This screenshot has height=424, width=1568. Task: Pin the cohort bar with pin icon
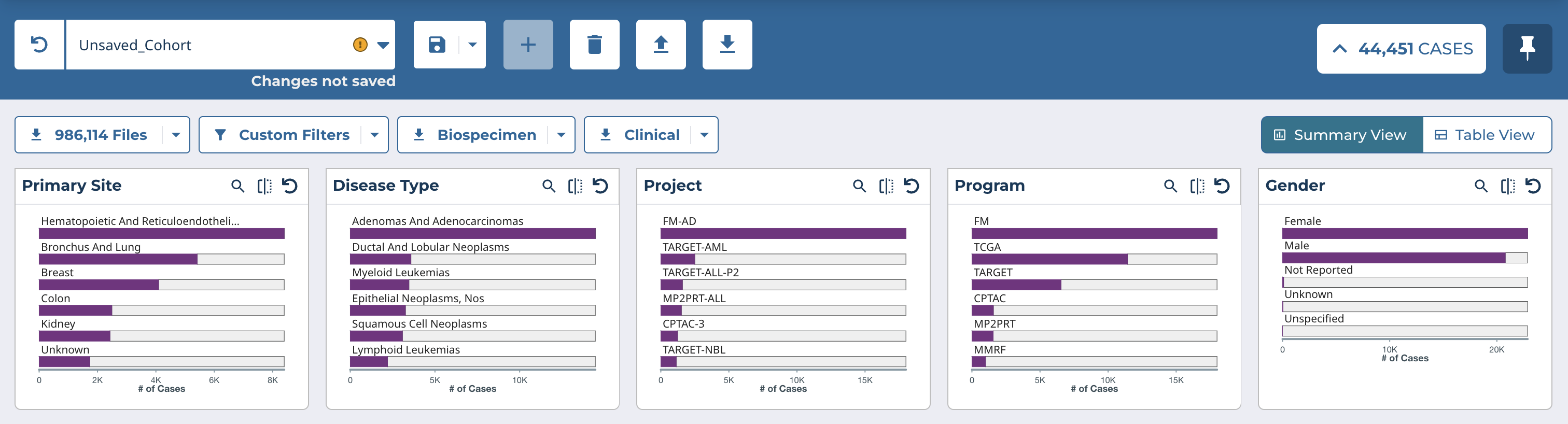coord(1527,48)
